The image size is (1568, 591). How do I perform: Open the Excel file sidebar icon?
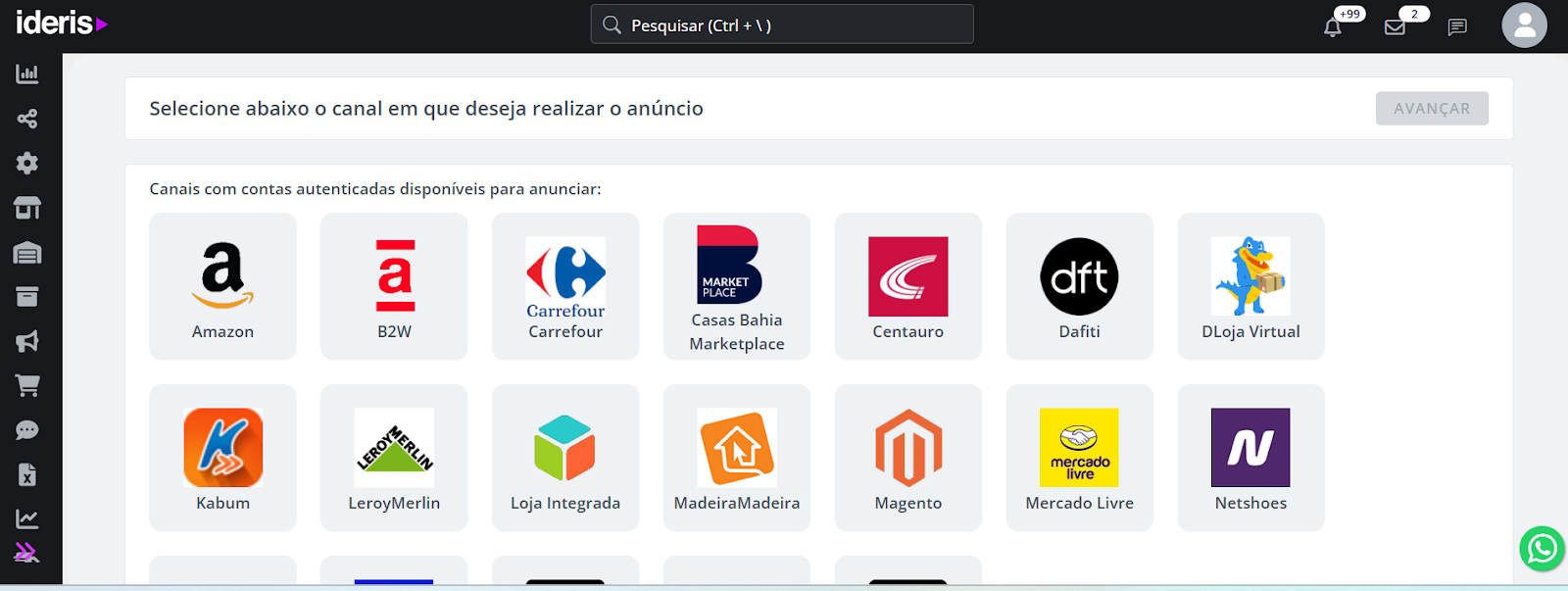click(27, 475)
